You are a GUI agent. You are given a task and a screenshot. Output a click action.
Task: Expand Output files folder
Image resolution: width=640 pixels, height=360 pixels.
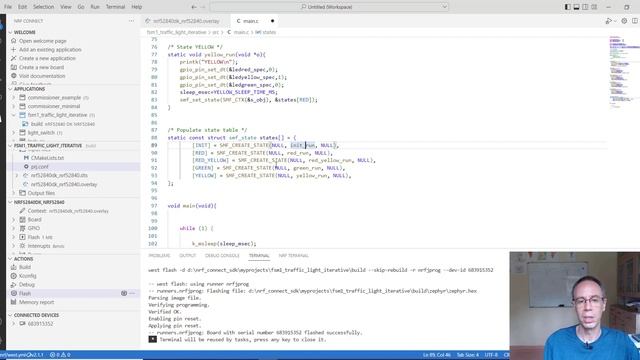point(14,193)
